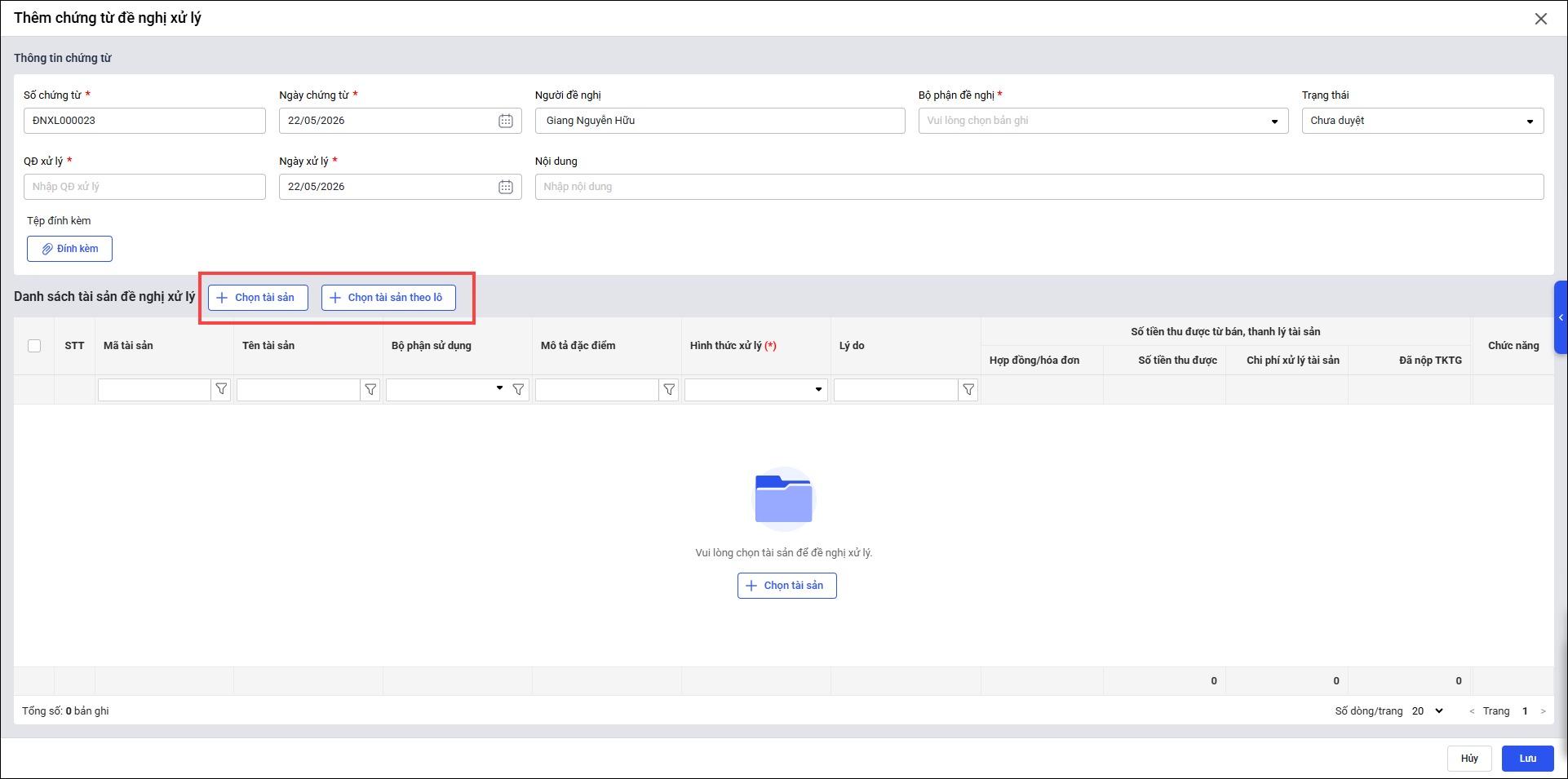Focus the QĐ xử lý input field

coord(144,187)
